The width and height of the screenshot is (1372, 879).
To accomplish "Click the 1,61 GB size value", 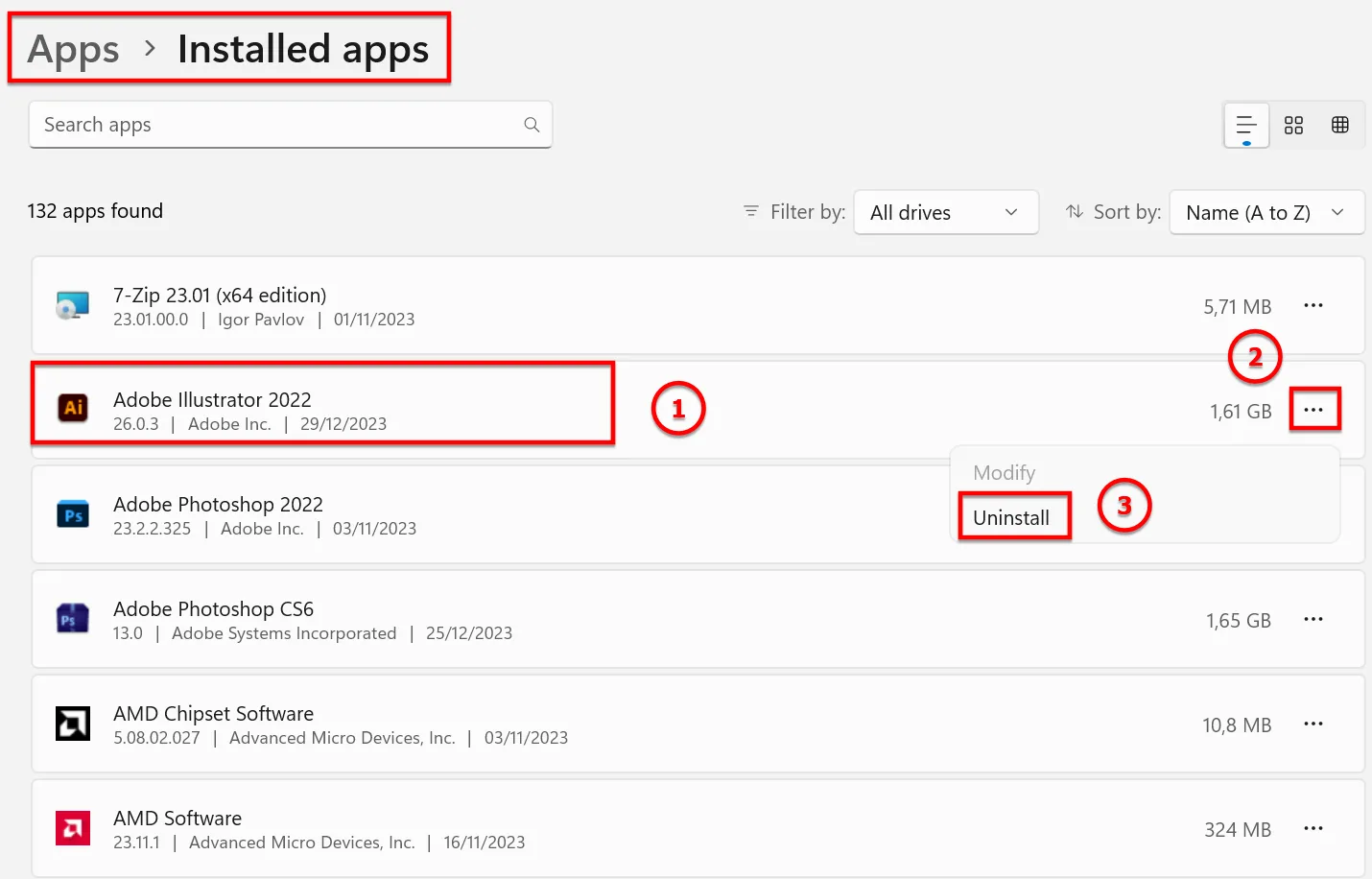I will 1241,412.
